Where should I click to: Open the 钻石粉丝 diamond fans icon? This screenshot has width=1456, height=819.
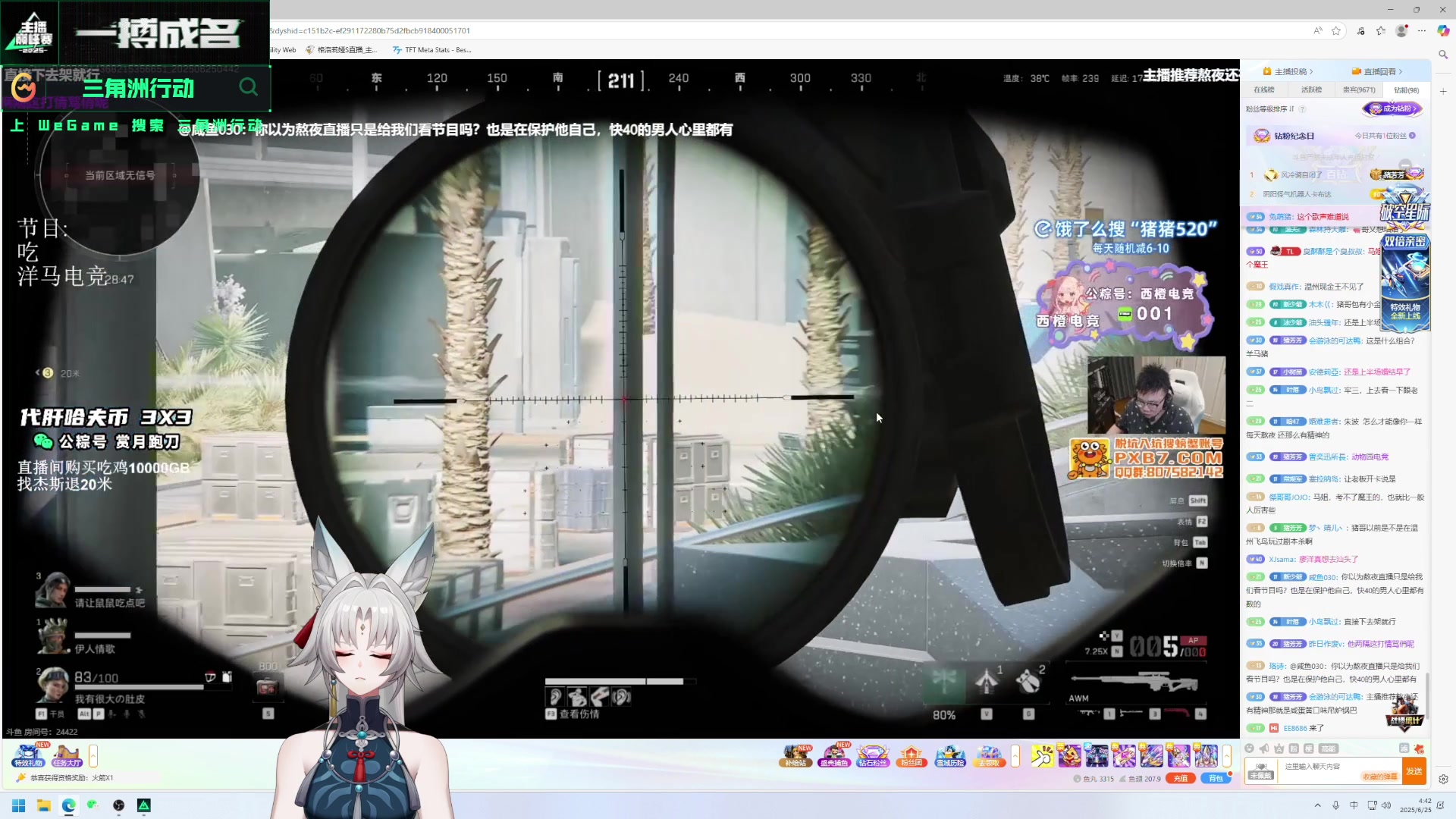tap(873, 755)
